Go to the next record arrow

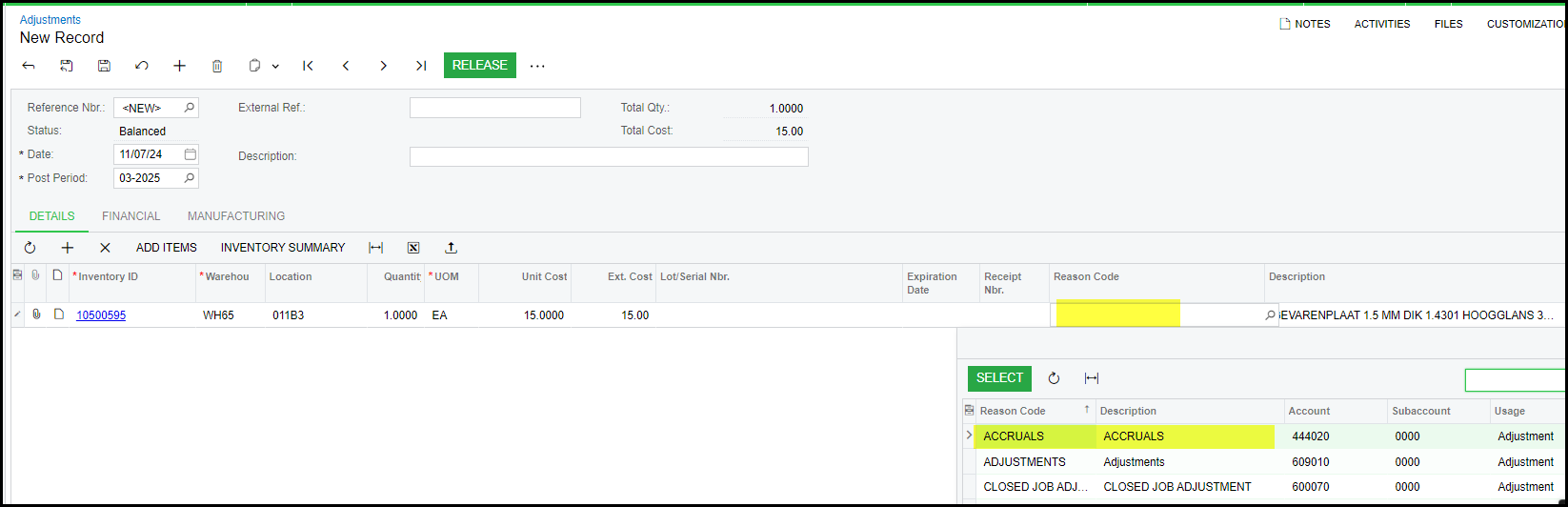coord(383,66)
